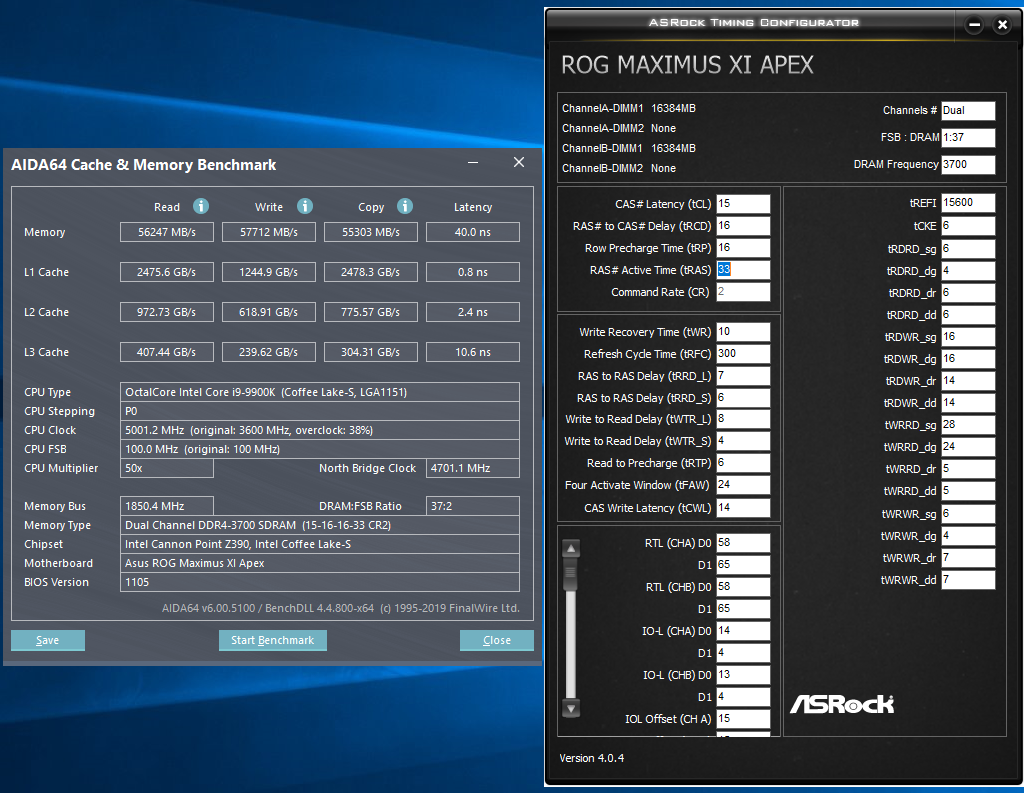Click the tWTR_L value field

[743, 419]
